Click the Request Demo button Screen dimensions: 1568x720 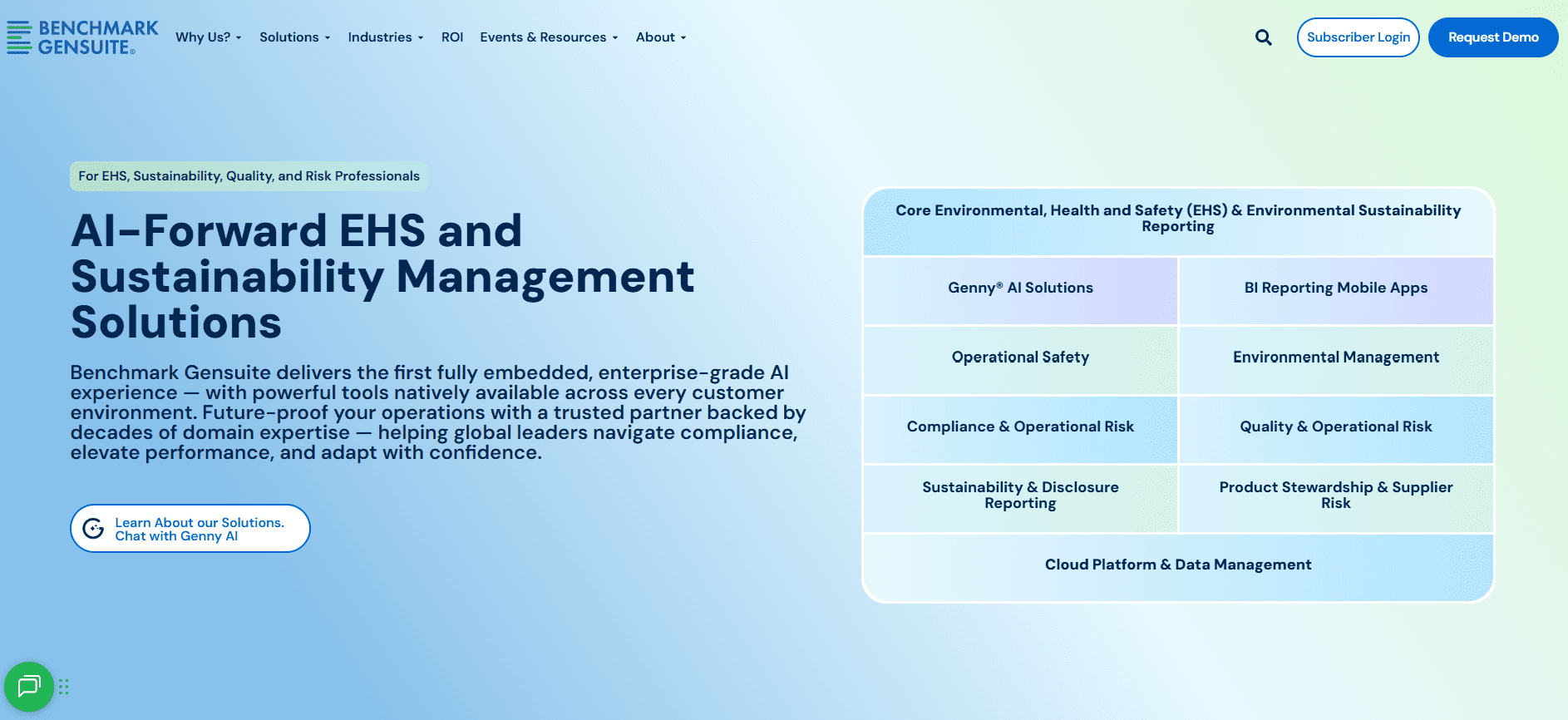click(x=1493, y=37)
